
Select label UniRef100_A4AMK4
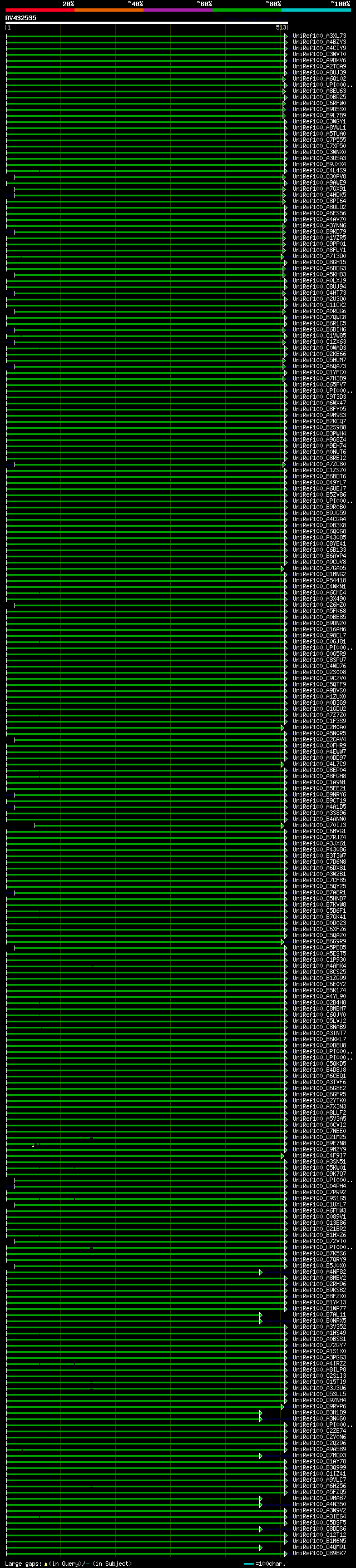pos(319,966)
